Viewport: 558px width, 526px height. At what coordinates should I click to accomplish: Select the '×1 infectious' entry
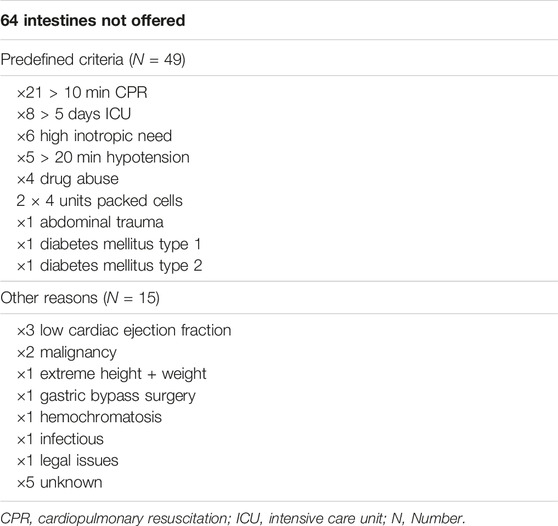(x=60, y=439)
